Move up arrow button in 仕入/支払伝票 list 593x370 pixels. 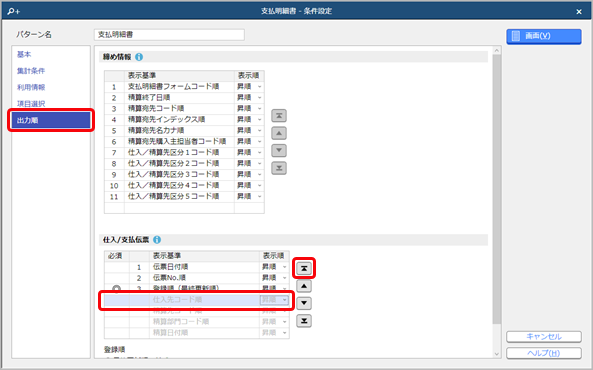point(304,286)
